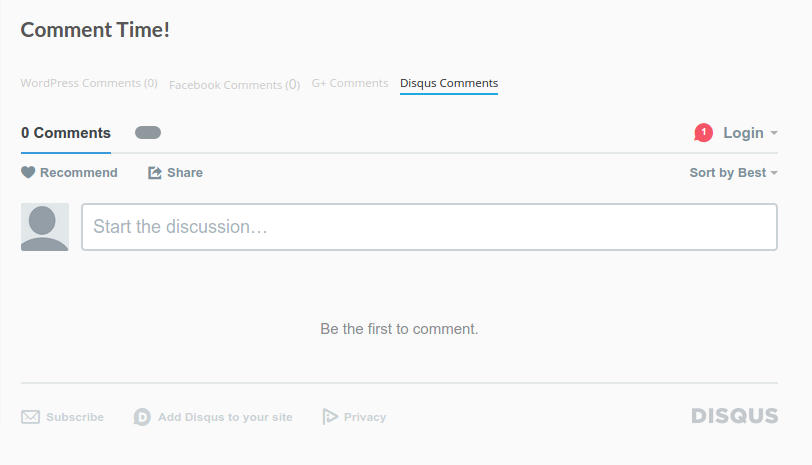Switch to Facebook Comments tab

(234, 85)
